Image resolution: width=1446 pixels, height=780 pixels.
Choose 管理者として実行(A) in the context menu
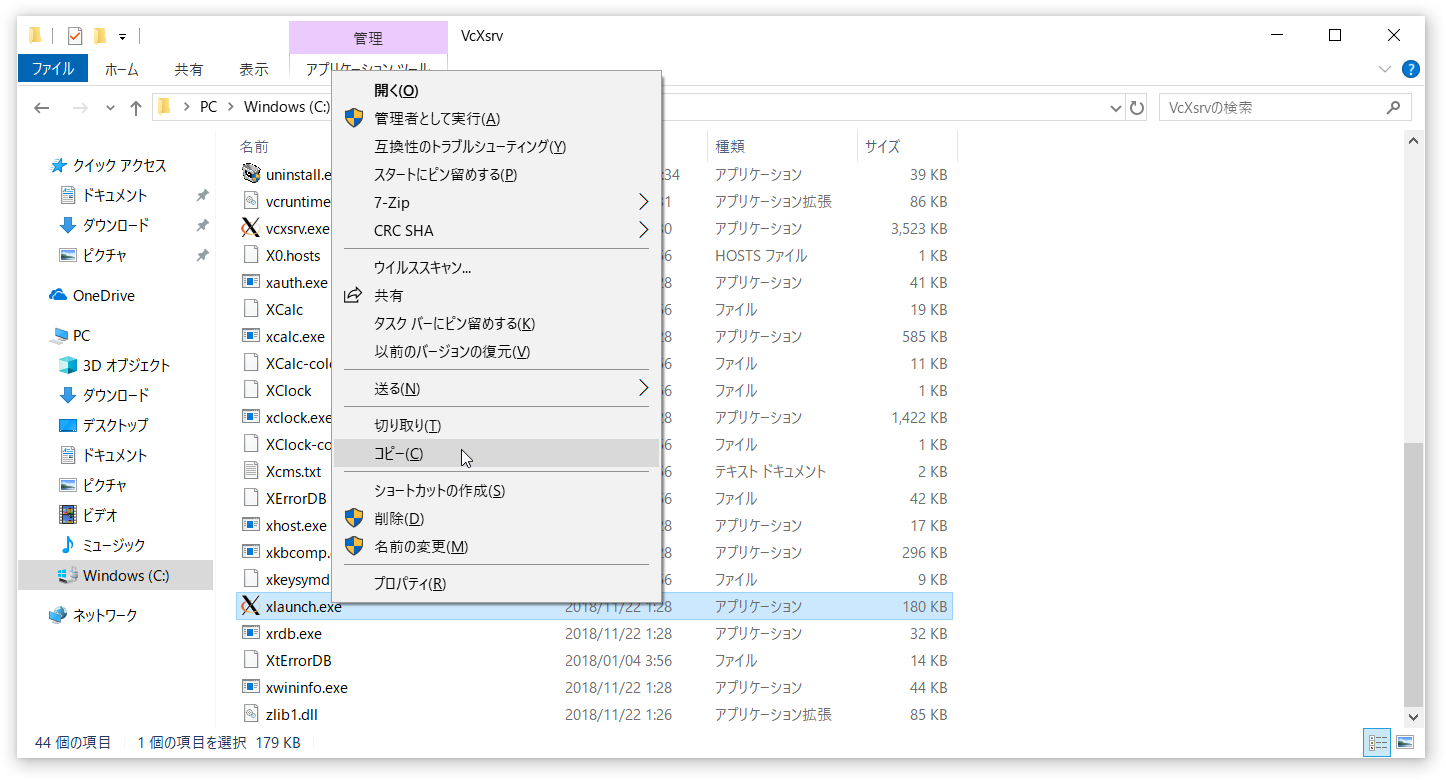[496, 118]
